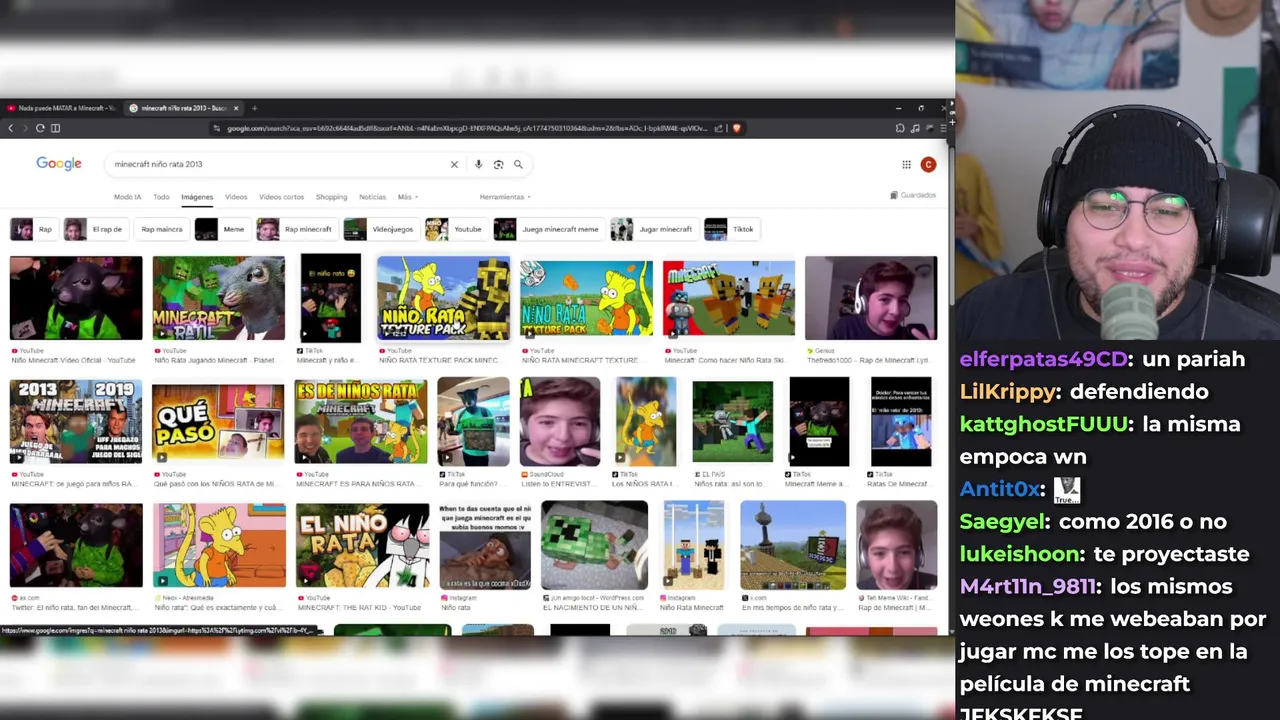Open the EL NIÑO RATA thumbnail
Image resolution: width=1280 pixels, height=720 pixels.
point(362,545)
